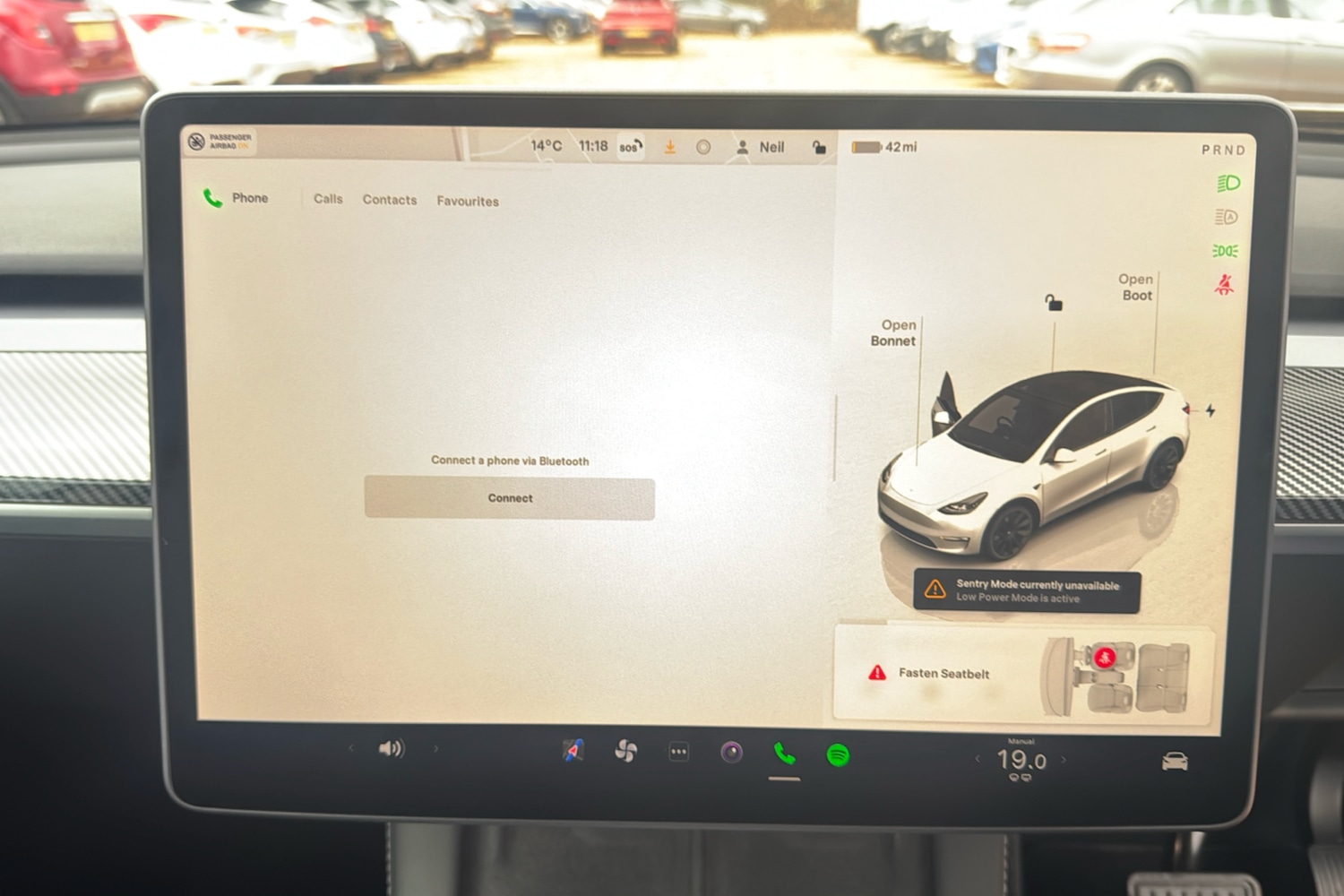
Task: Tap Connect to pair a phone
Action: (508, 498)
